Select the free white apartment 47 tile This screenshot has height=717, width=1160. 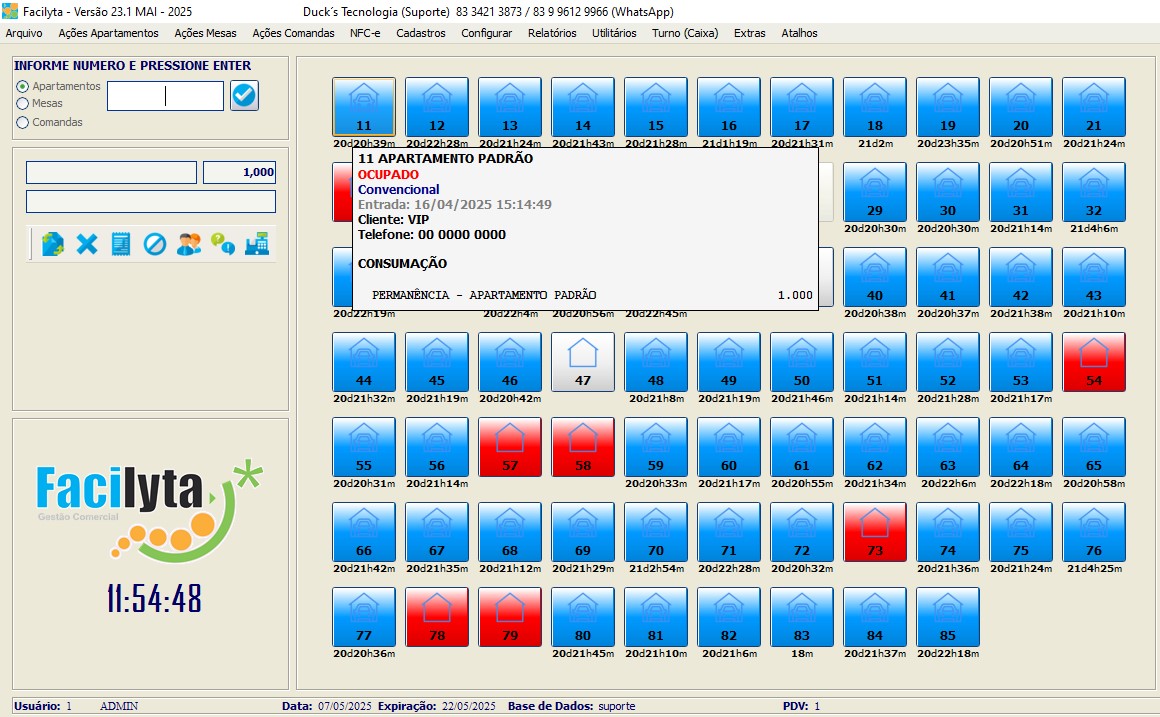[582, 361]
